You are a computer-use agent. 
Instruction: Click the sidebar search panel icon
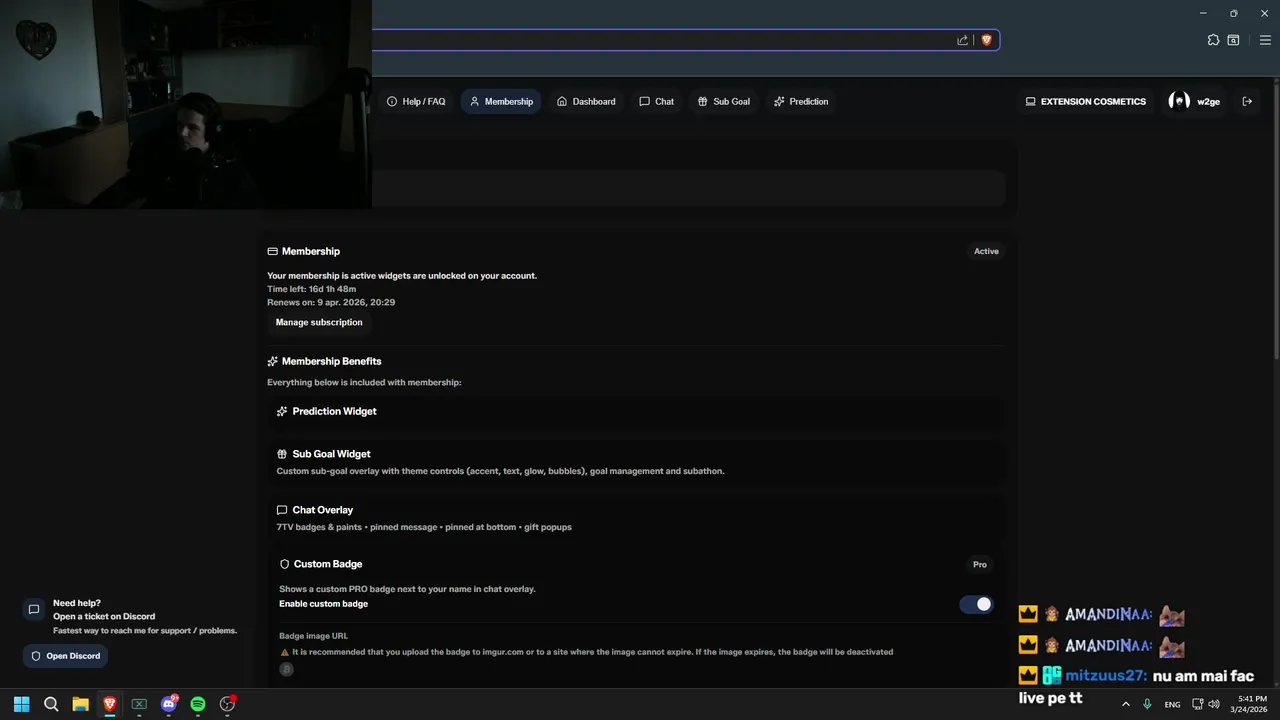(1233, 40)
